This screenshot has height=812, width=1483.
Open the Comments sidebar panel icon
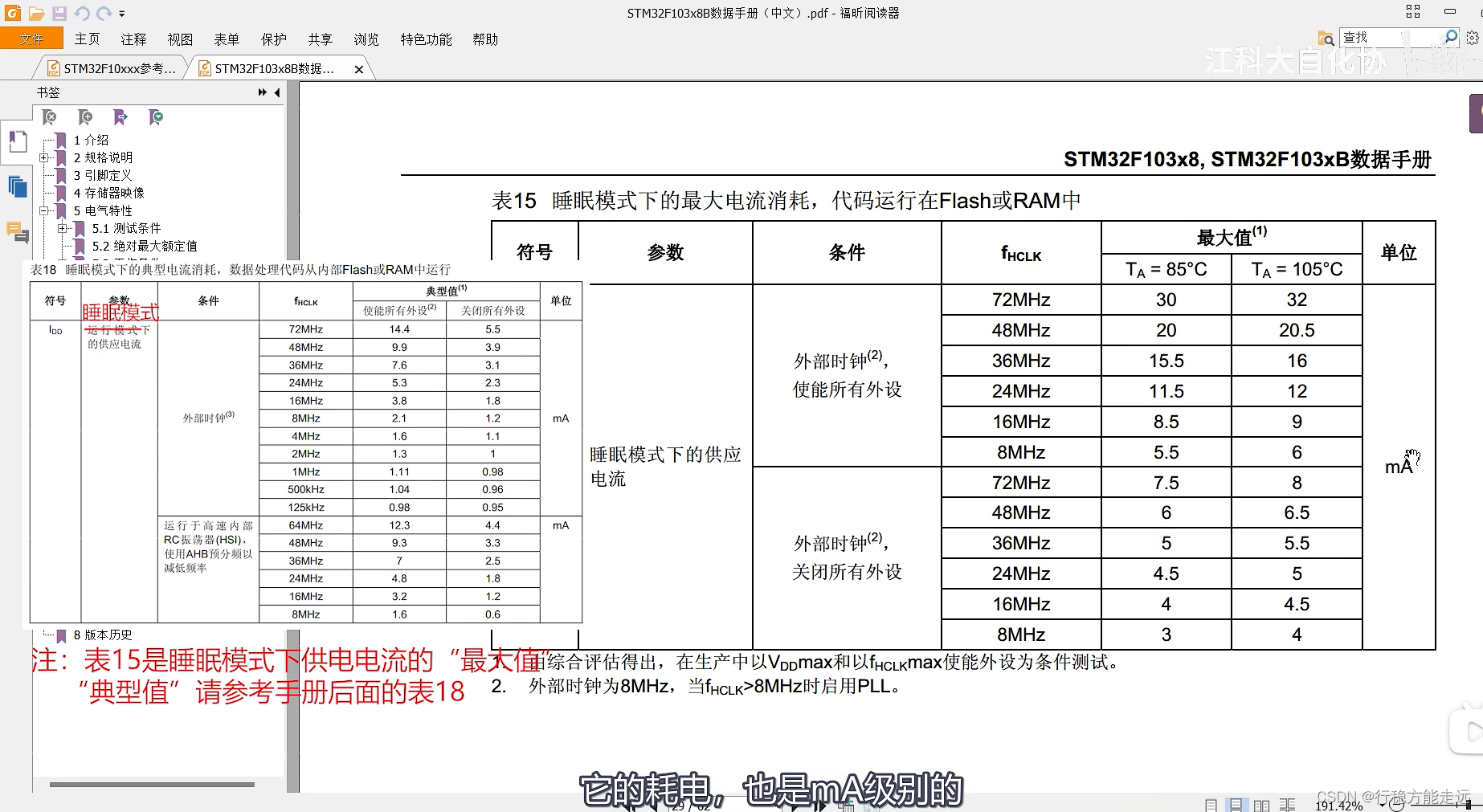click(x=17, y=233)
